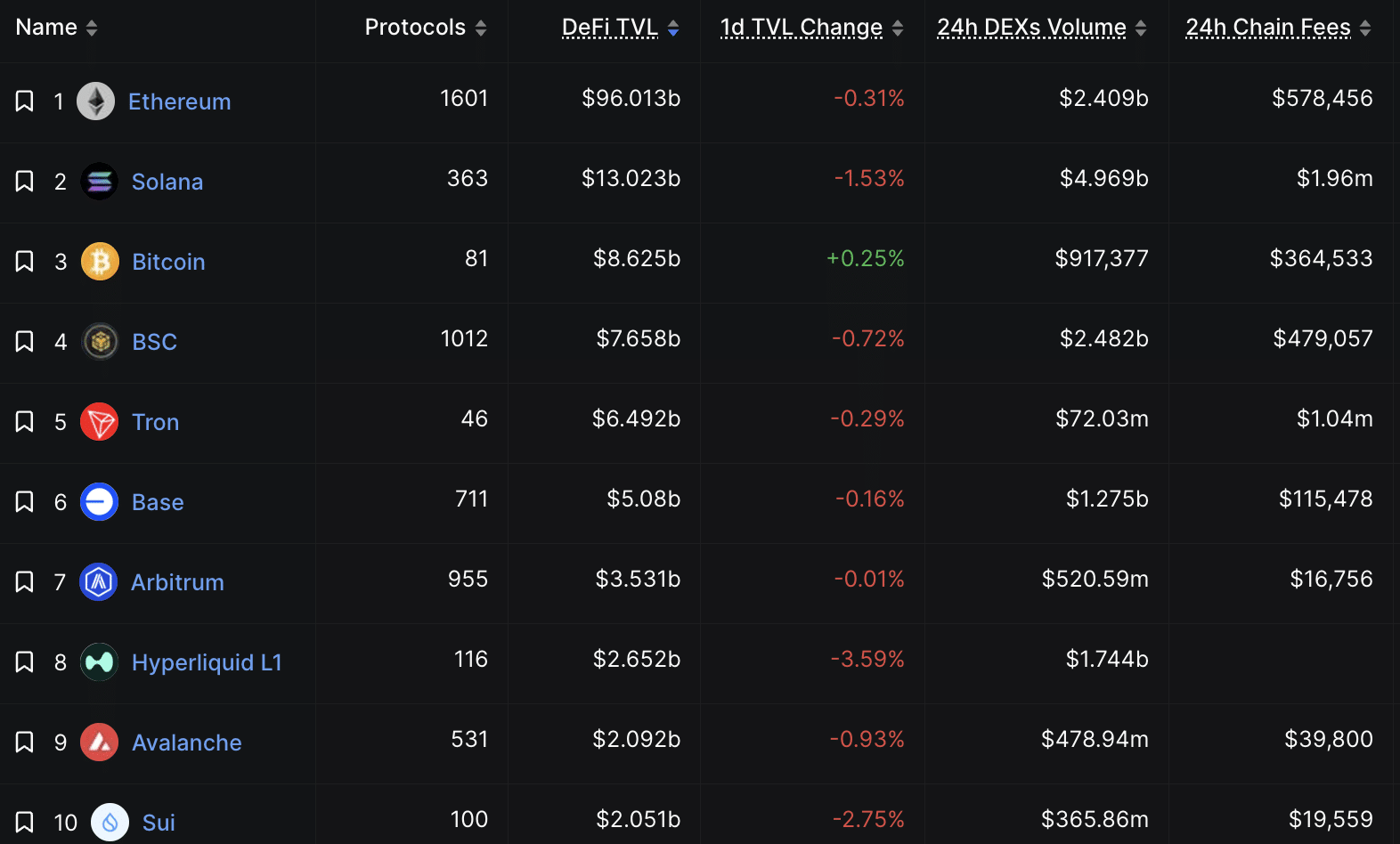Image resolution: width=1400 pixels, height=844 pixels.
Task: Open the Hyperliquid L1 link
Action: coord(207,662)
